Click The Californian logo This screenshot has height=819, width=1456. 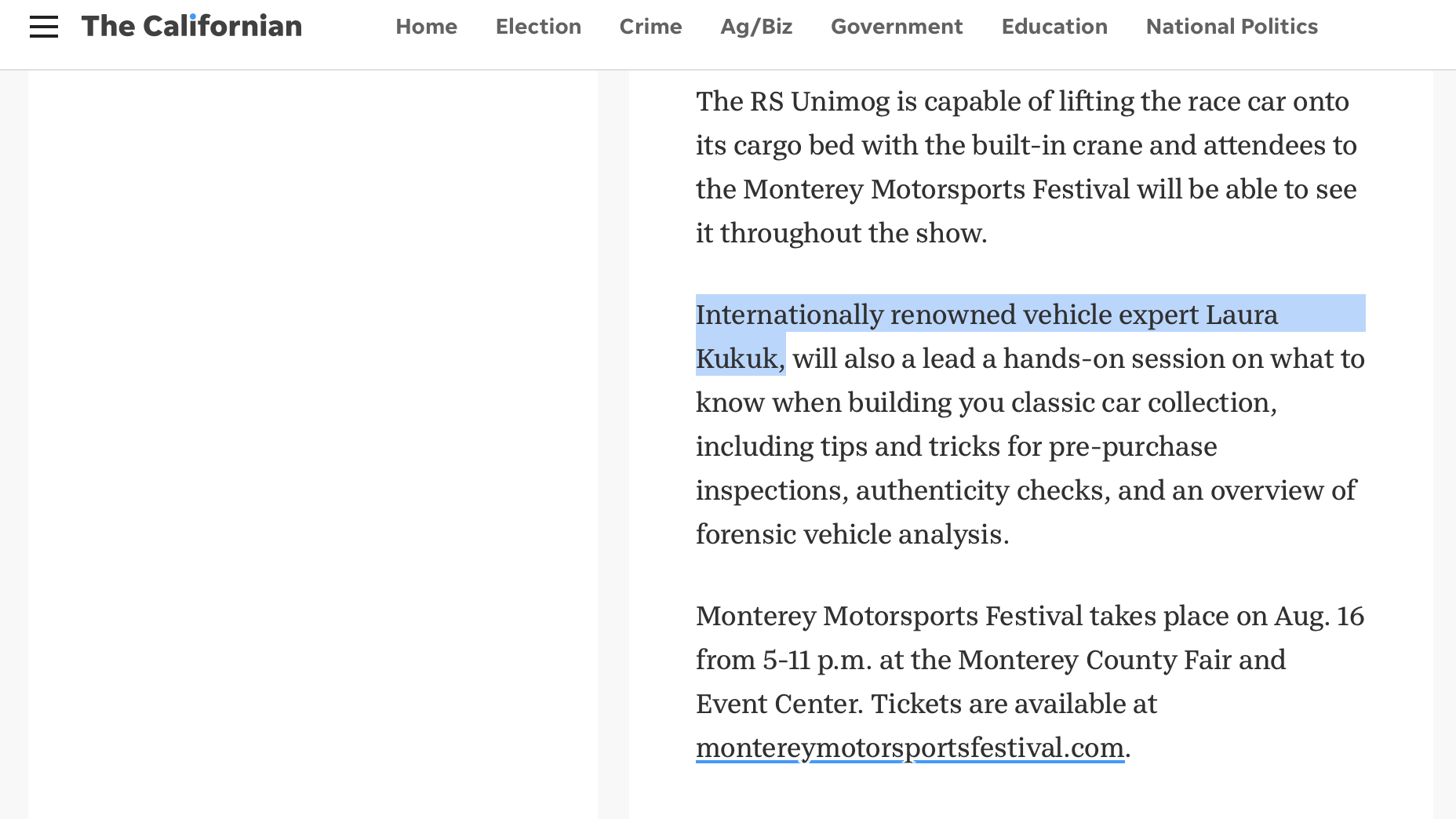(x=191, y=27)
